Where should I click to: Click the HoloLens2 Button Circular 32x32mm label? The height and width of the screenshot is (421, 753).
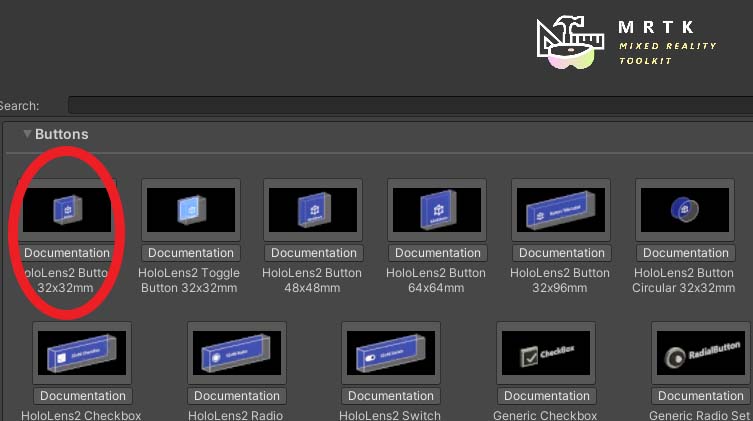coord(683,280)
